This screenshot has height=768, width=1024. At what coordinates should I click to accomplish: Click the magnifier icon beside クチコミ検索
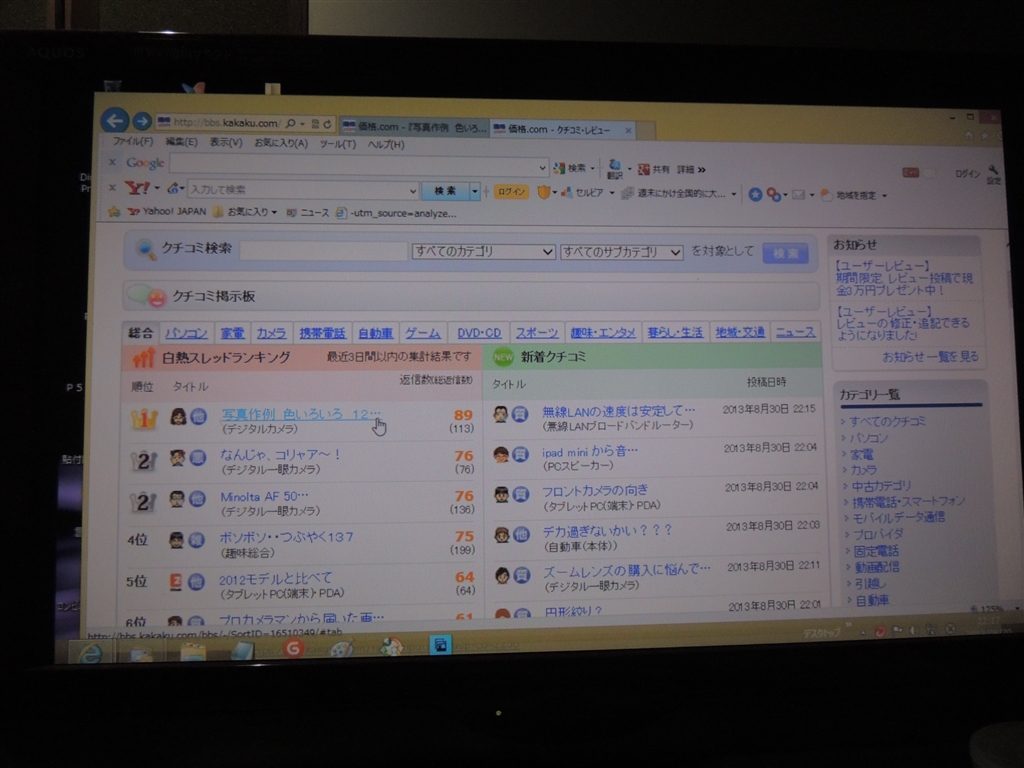pos(145,249)
